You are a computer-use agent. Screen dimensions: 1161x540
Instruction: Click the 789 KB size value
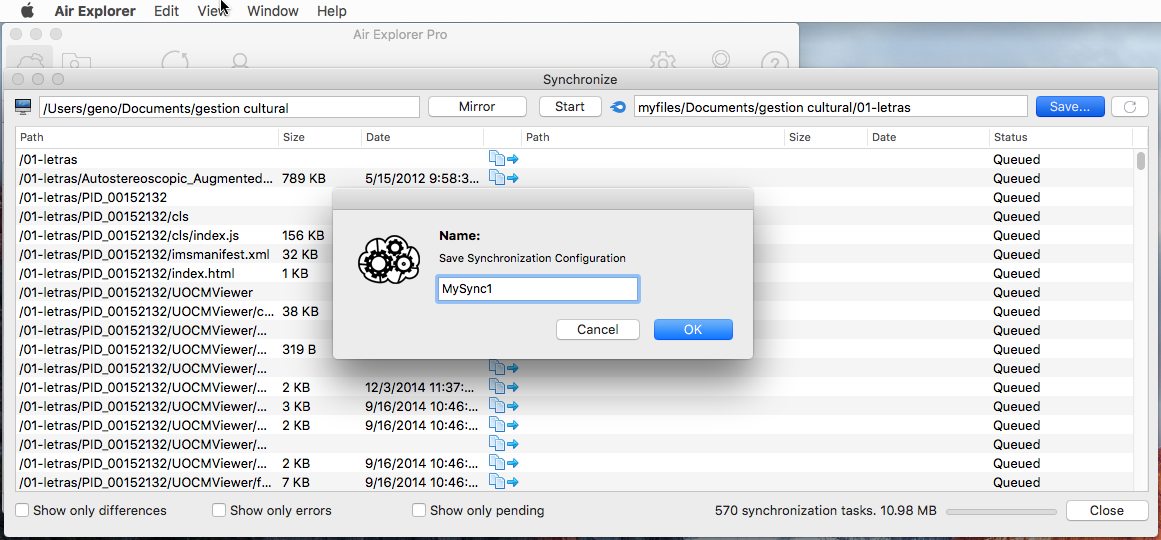[304, 178]
